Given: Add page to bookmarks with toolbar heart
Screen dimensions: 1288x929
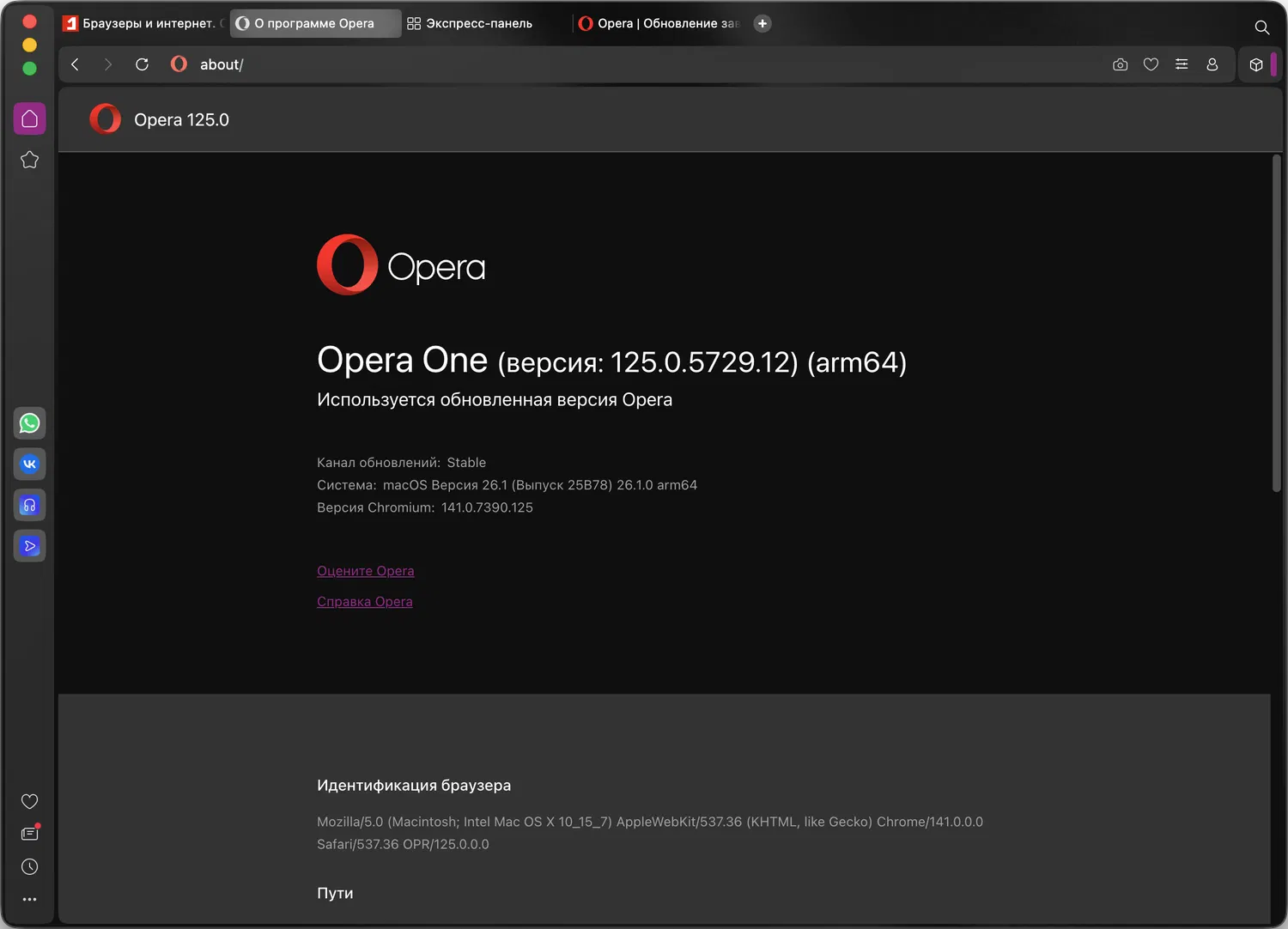Looking at the screenshot, I should (x=1151, y=64).
